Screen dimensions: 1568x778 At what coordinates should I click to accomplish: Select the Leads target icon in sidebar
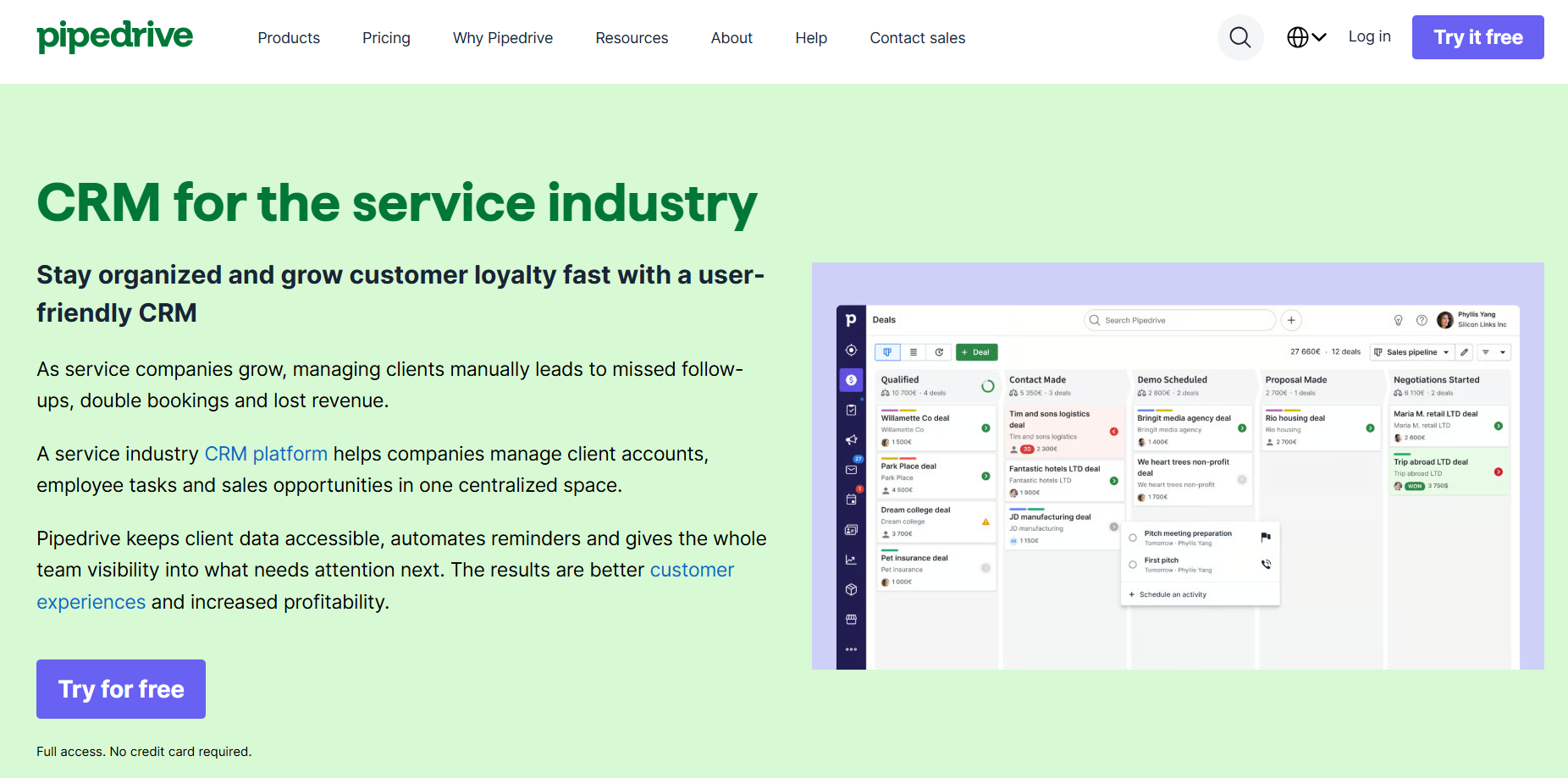click(851, 350)
